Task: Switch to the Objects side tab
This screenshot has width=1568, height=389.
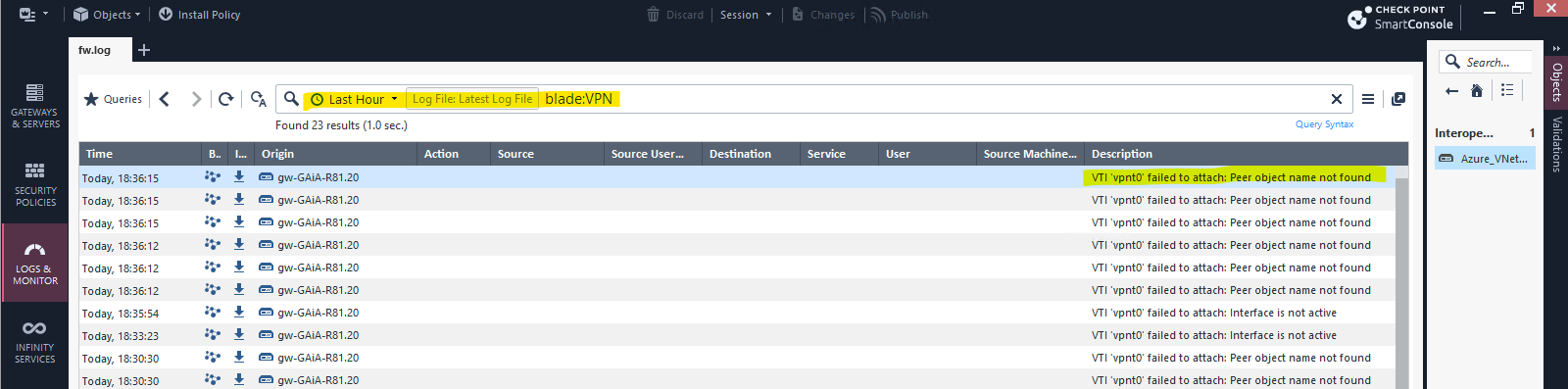Action: (1556, 82)
